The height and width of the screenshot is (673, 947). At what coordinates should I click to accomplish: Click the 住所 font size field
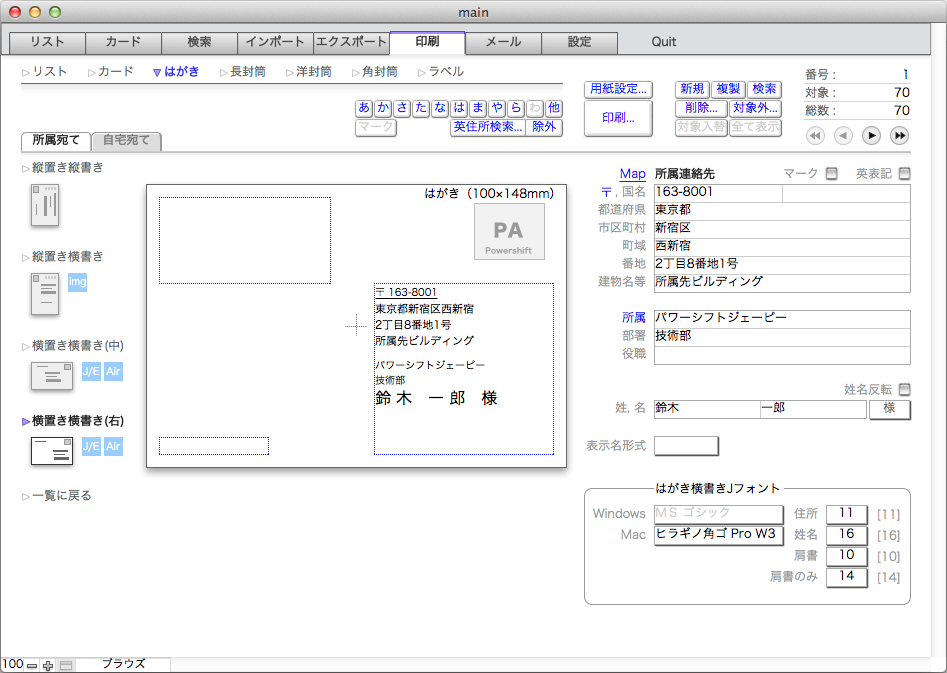pyautogui.click(x=846, y=514)
